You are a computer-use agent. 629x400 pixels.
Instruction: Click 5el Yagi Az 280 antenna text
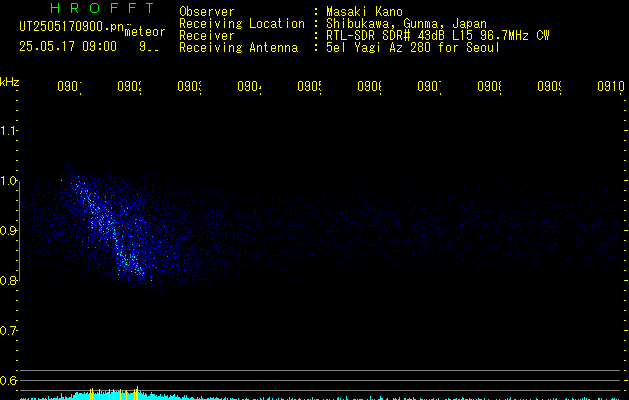pos(413,48)
